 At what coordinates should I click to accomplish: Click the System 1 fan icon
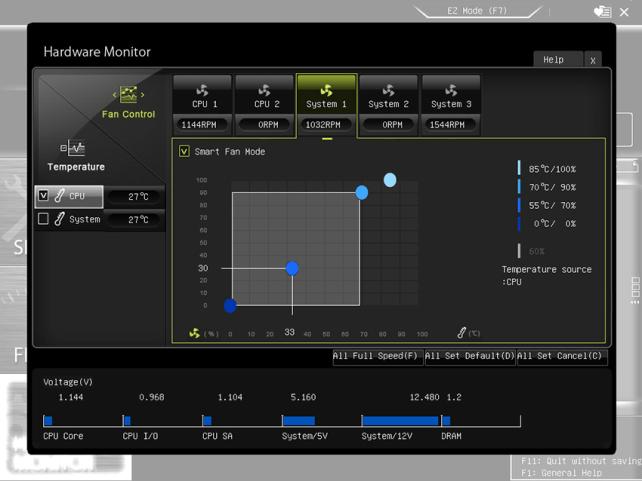click(x=326, y=90)
